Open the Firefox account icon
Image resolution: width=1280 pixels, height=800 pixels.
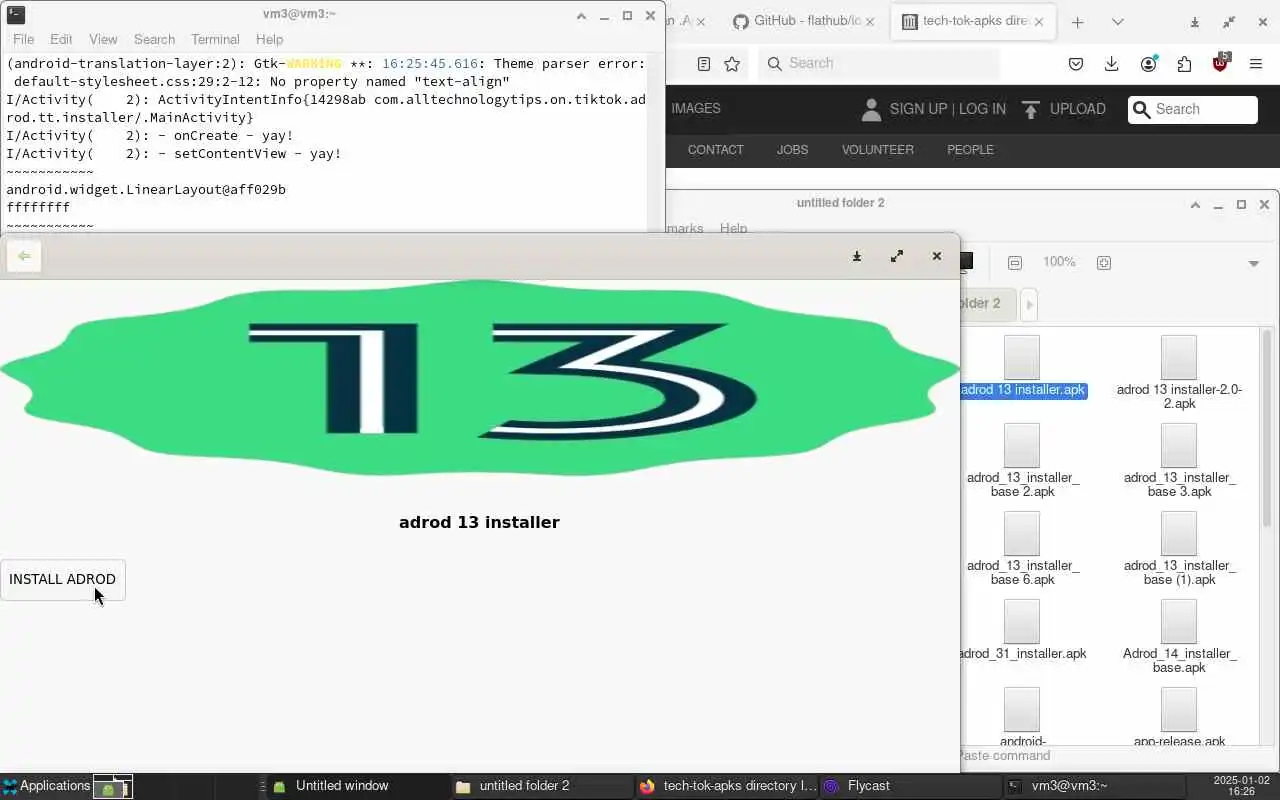tap(1149, 64)
